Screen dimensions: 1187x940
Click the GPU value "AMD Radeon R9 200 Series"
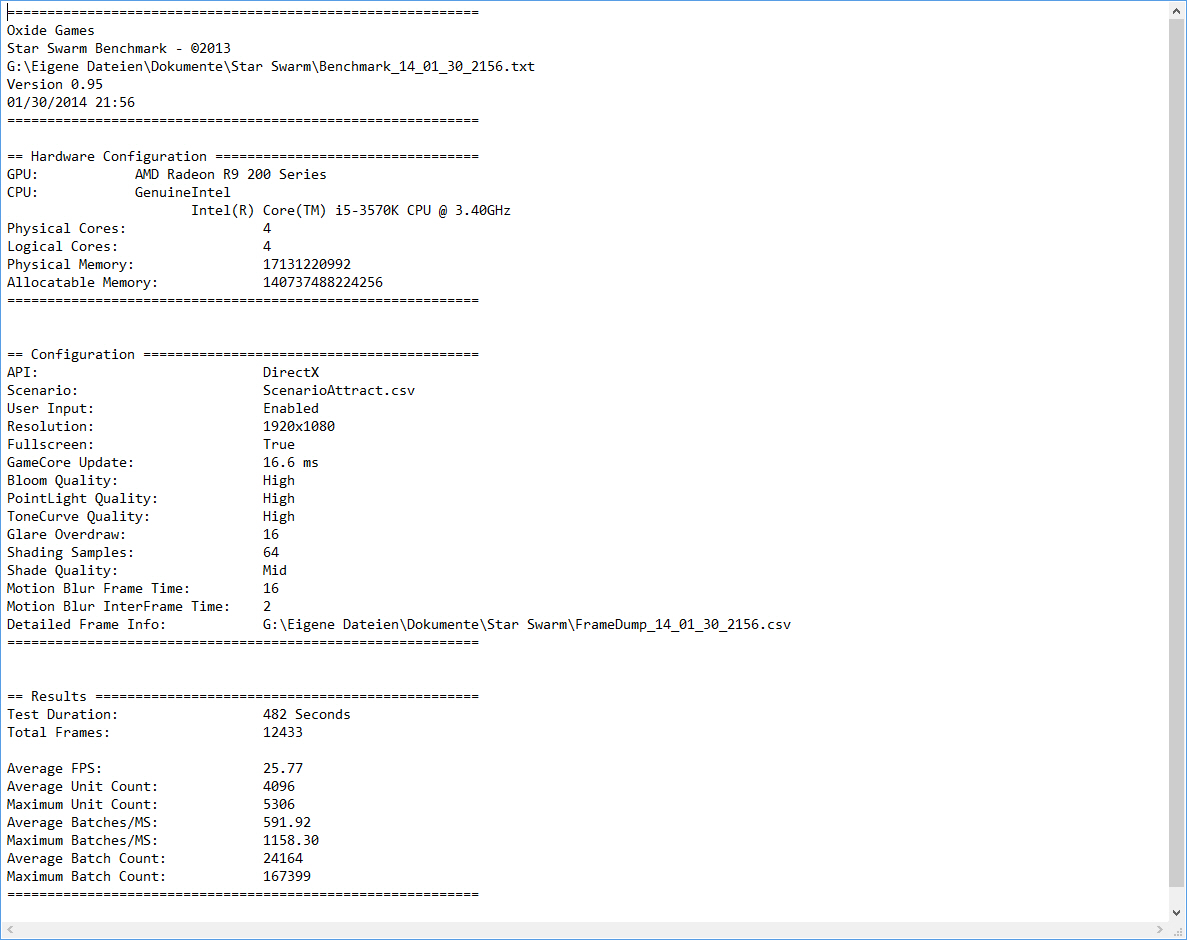[231, 175]
